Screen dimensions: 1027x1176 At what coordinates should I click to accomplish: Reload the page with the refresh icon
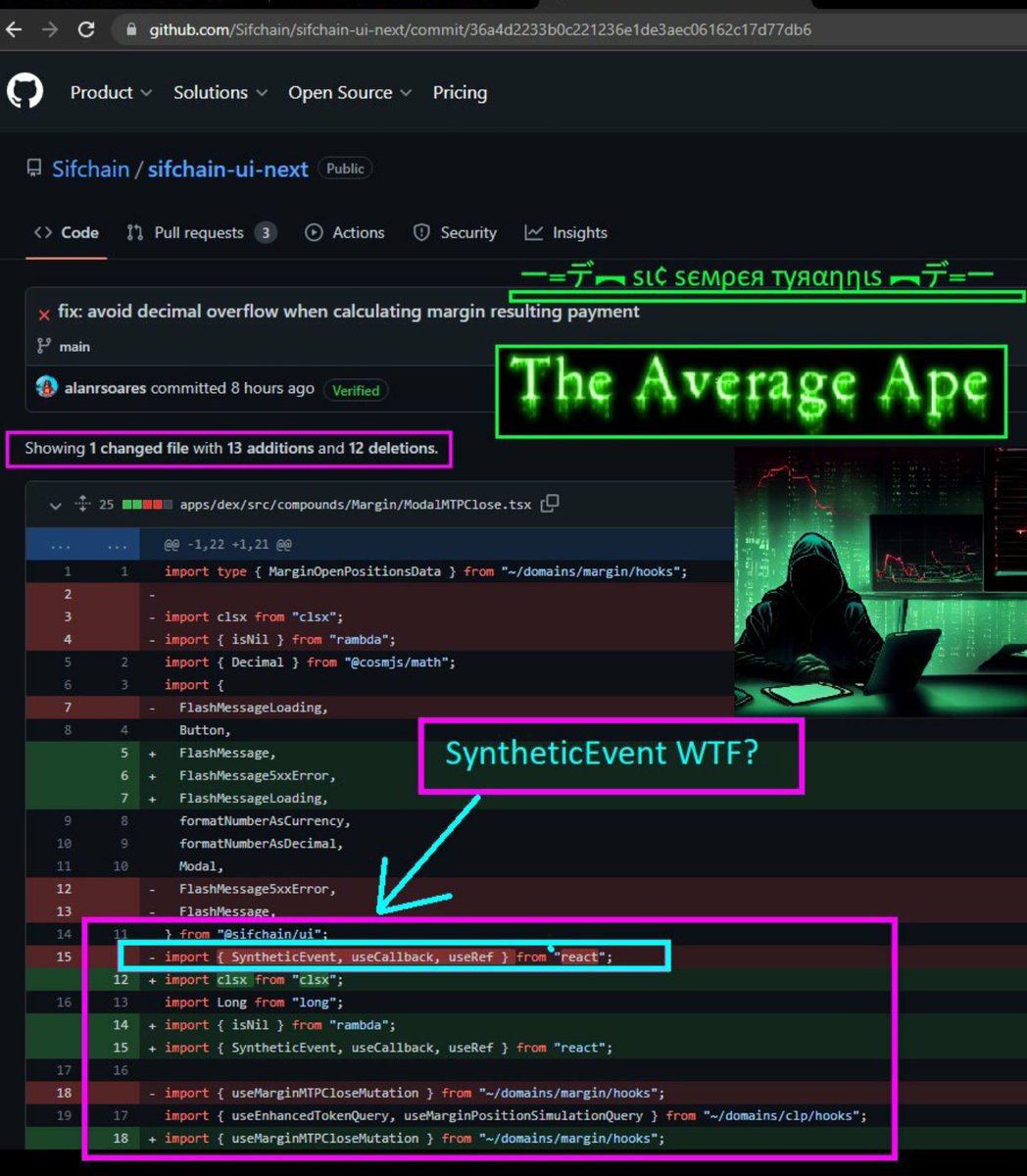click(x=86, y=29)
